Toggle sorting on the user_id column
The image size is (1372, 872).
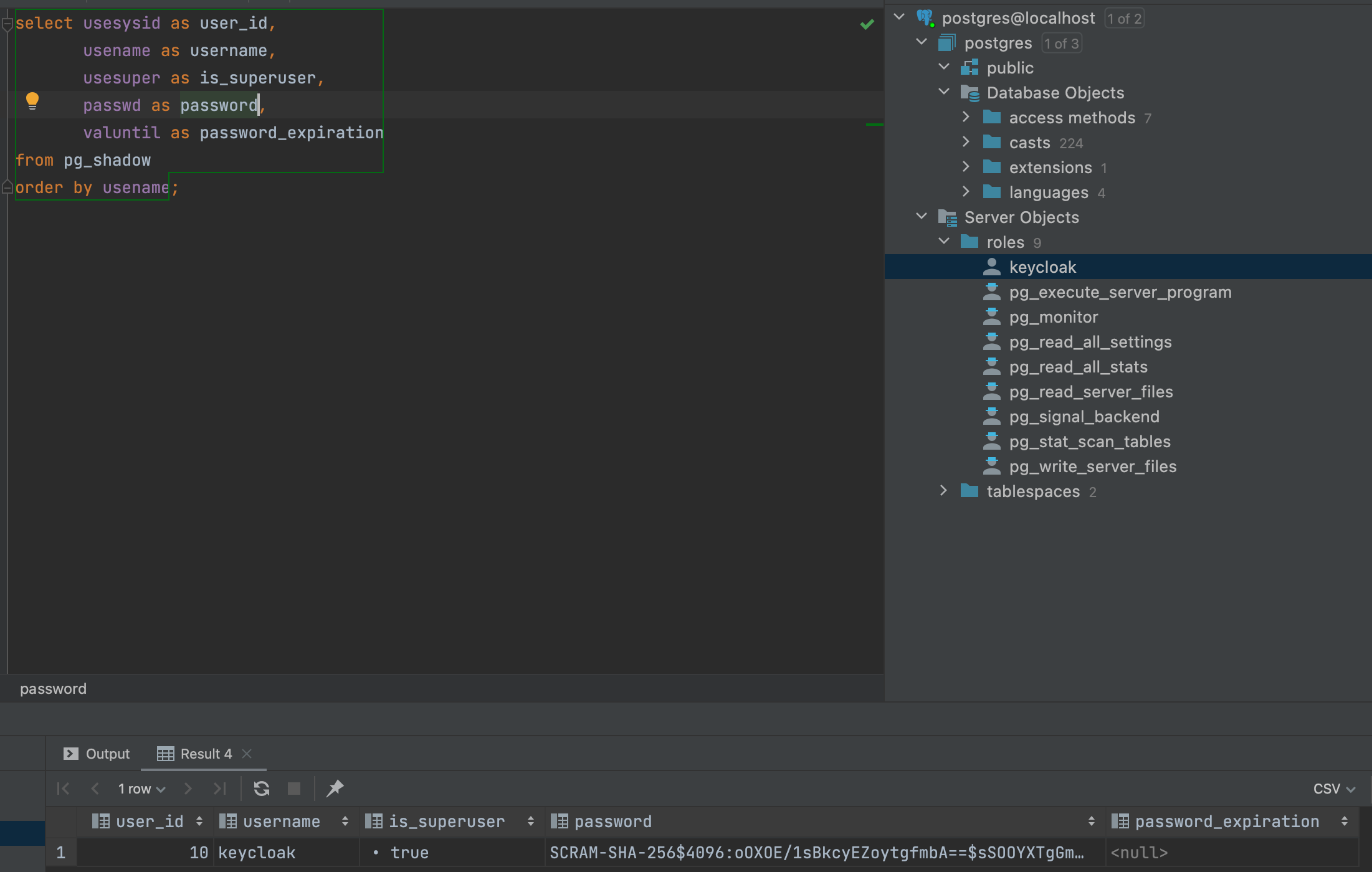click(198, 821)
